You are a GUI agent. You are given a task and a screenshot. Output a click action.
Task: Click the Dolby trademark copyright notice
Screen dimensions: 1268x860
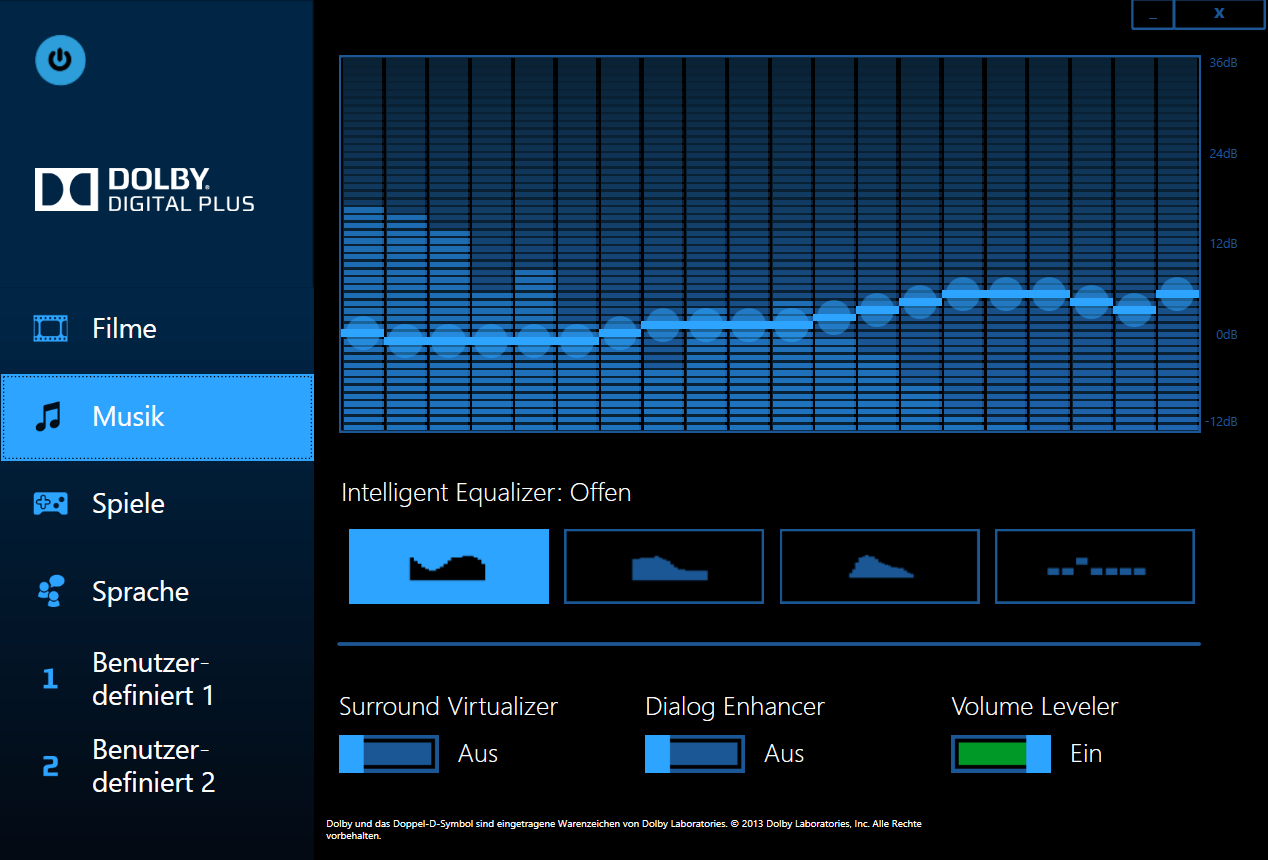pyautogui.click(x=624, y=830)
